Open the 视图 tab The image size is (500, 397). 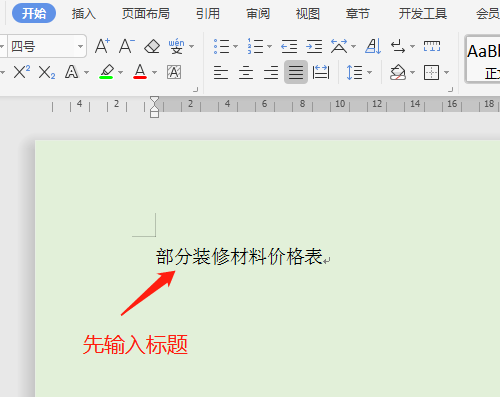click(308, 14)
